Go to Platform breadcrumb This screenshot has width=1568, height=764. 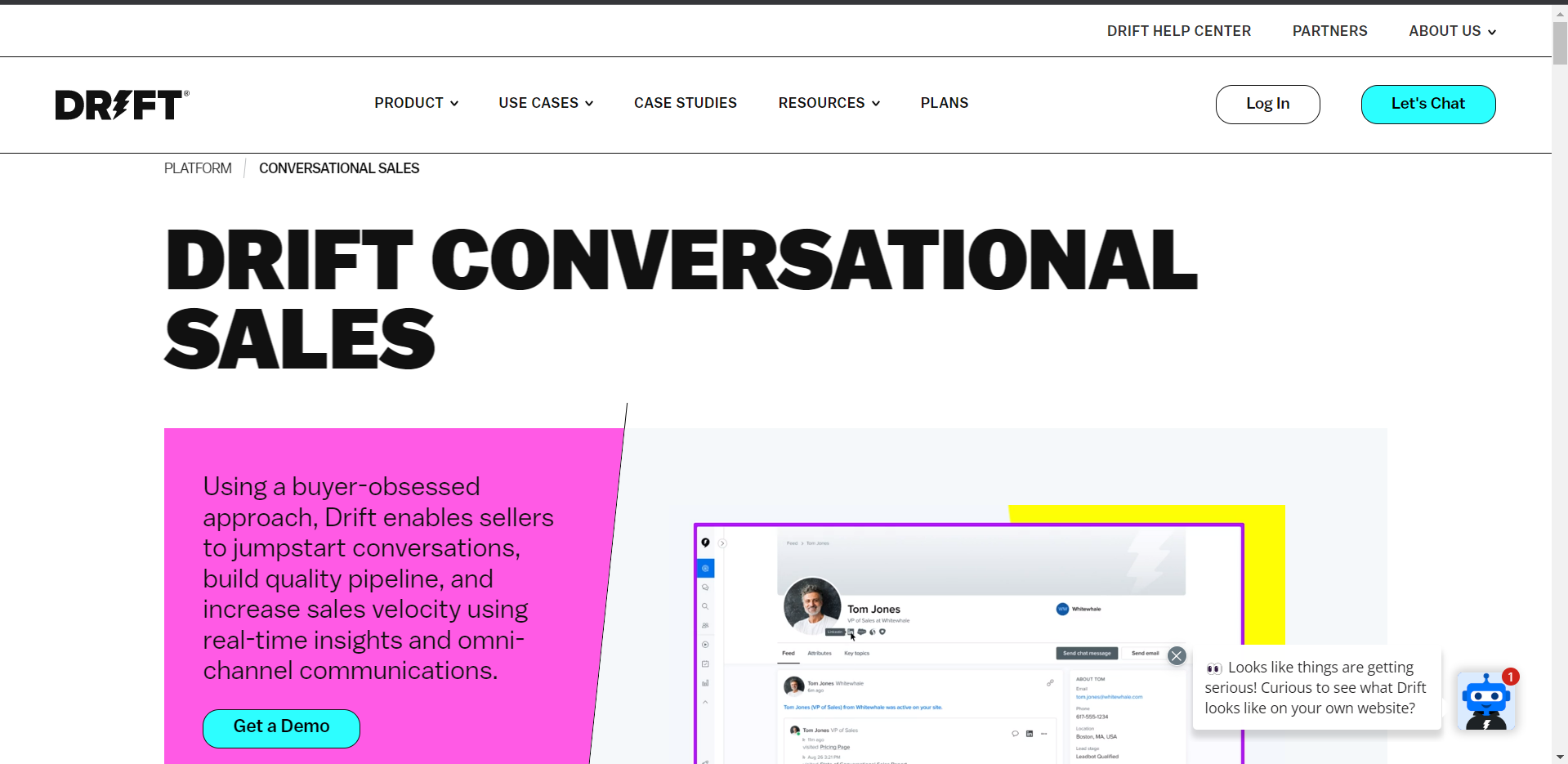point(198,168)
